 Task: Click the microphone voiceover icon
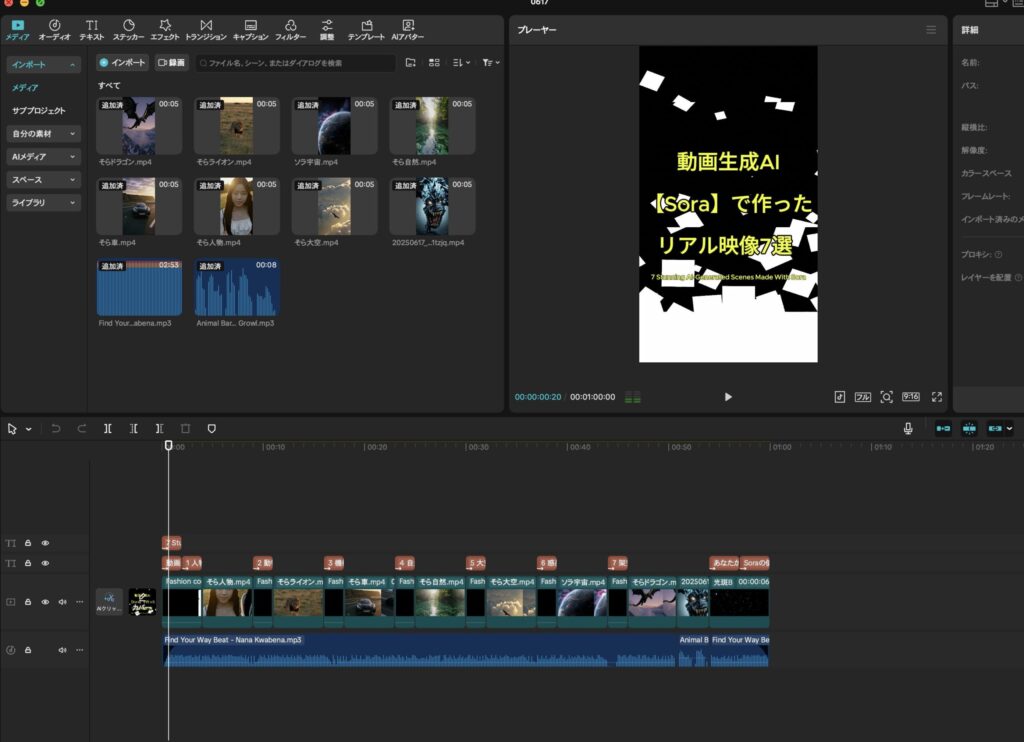point(908,428)
